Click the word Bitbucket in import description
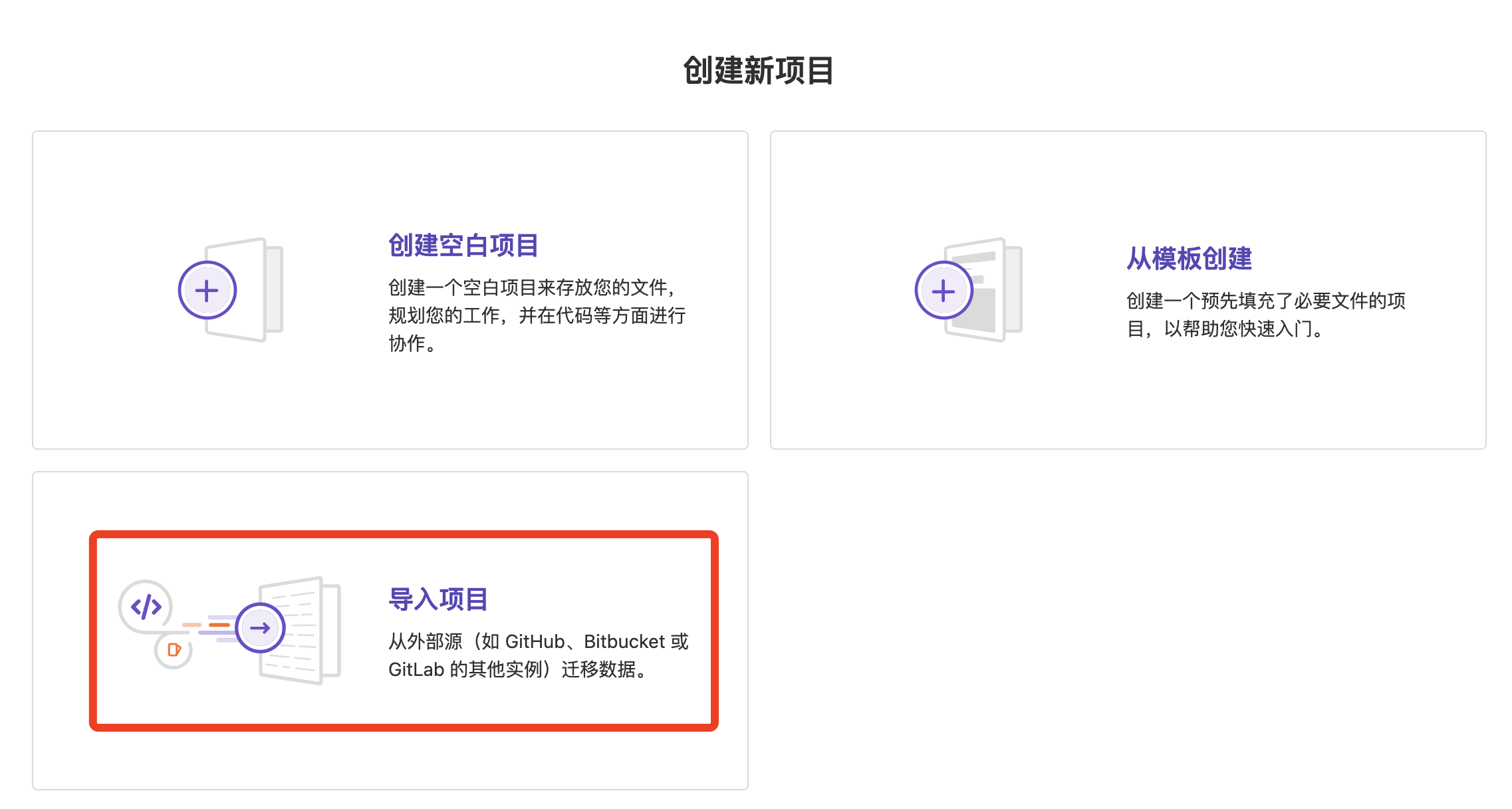Screen dimensions: 1512x809 (624, 641)
